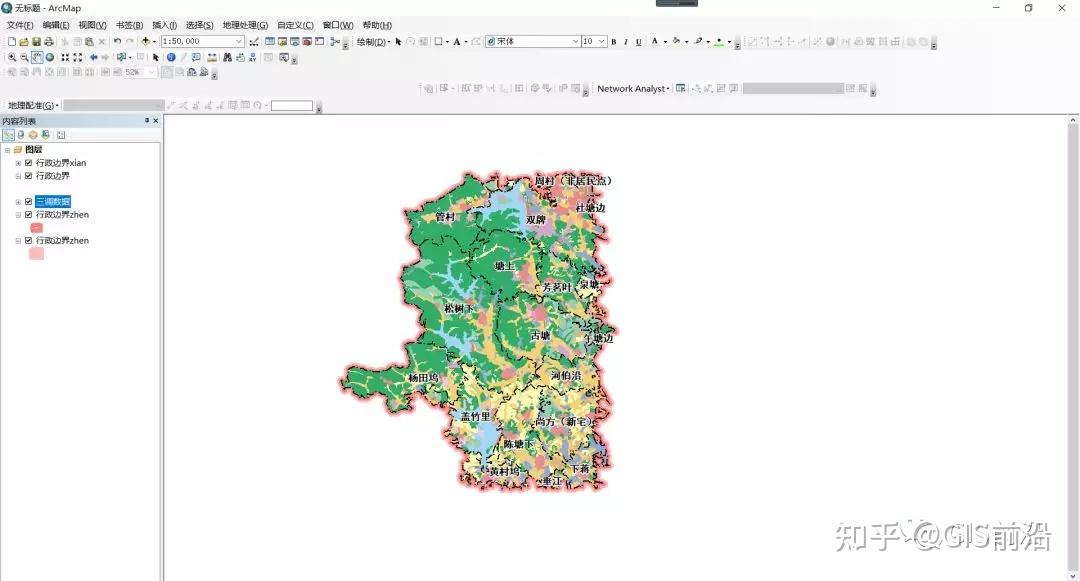Toggle the bottom 行政边界zhen layer checkbox

28,240
